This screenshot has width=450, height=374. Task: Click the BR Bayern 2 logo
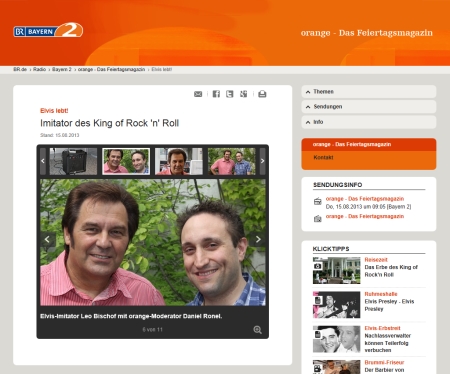click(x=48, y=31)
